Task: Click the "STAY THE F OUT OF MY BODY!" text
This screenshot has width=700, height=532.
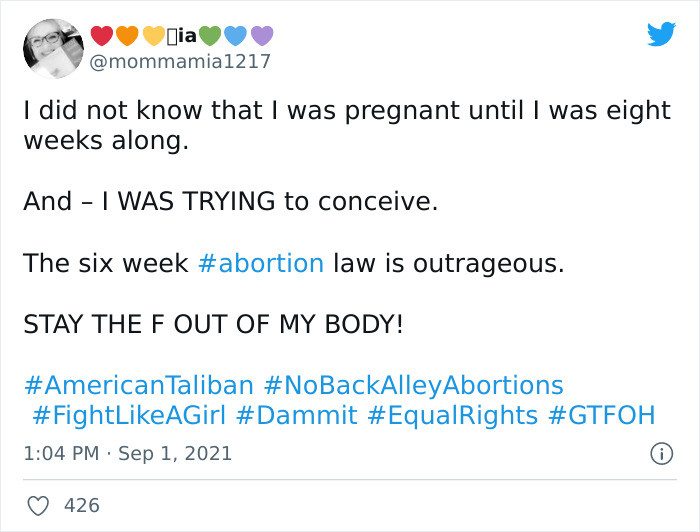Action: [212, 325]
